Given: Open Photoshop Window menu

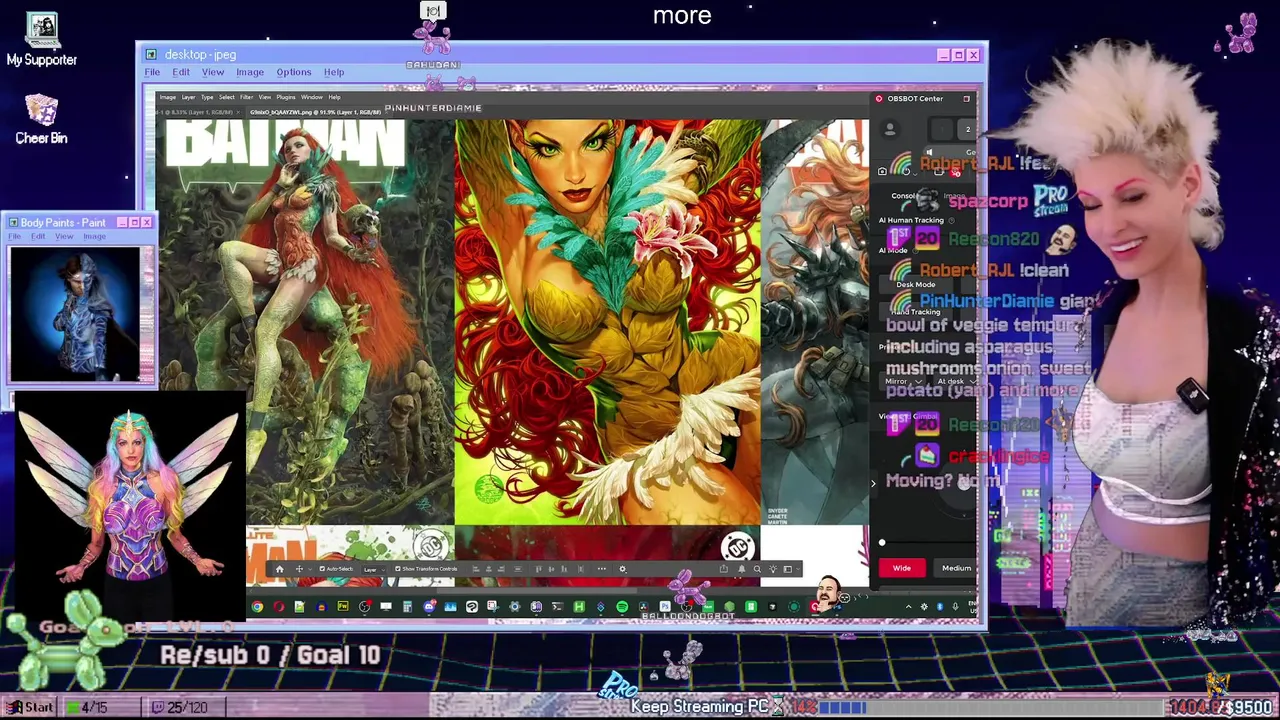Looking at the screenshot, I should pyautogui.click(x=312, y=97).
